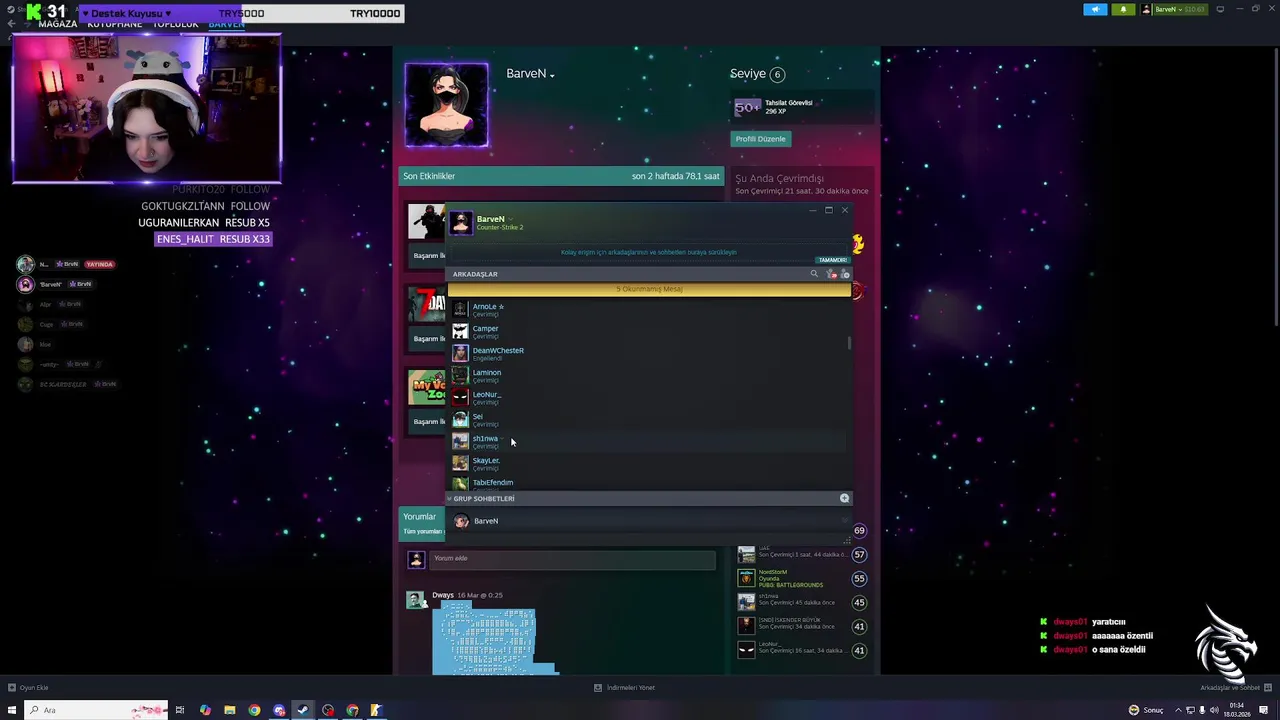Click friend NordStorM playing PUBG entry

[790, 578]
